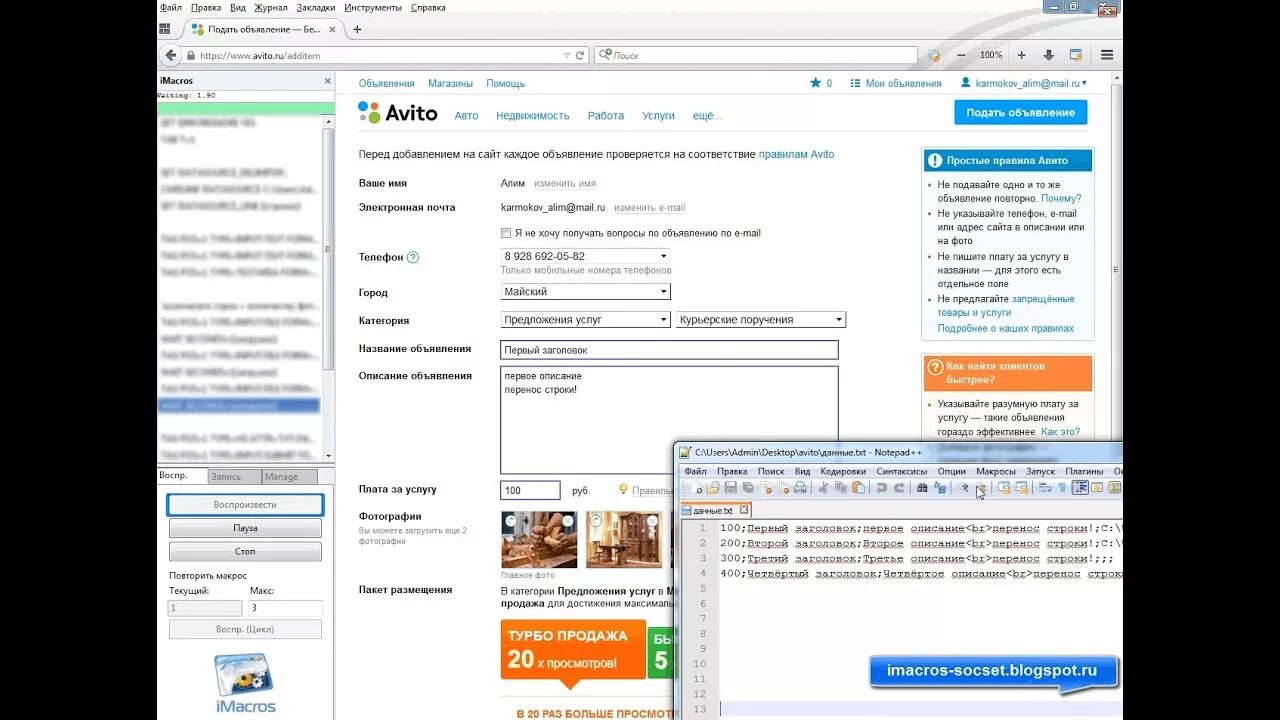
Task: Open Firefox Инструменты menu
Action: (373, 7)
